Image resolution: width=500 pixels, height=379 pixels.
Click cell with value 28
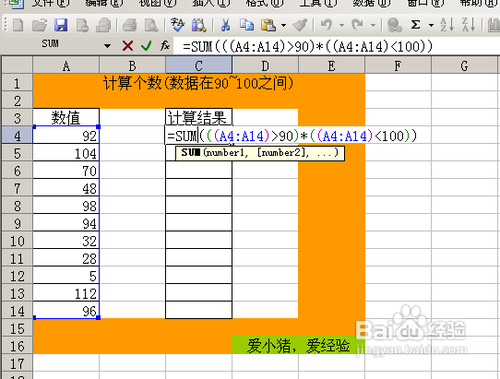66,258
